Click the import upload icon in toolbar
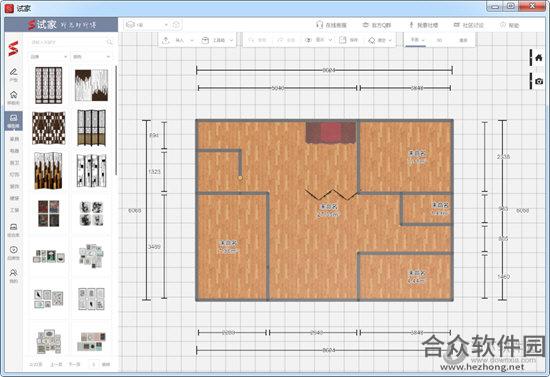 (x=166, y=40)
